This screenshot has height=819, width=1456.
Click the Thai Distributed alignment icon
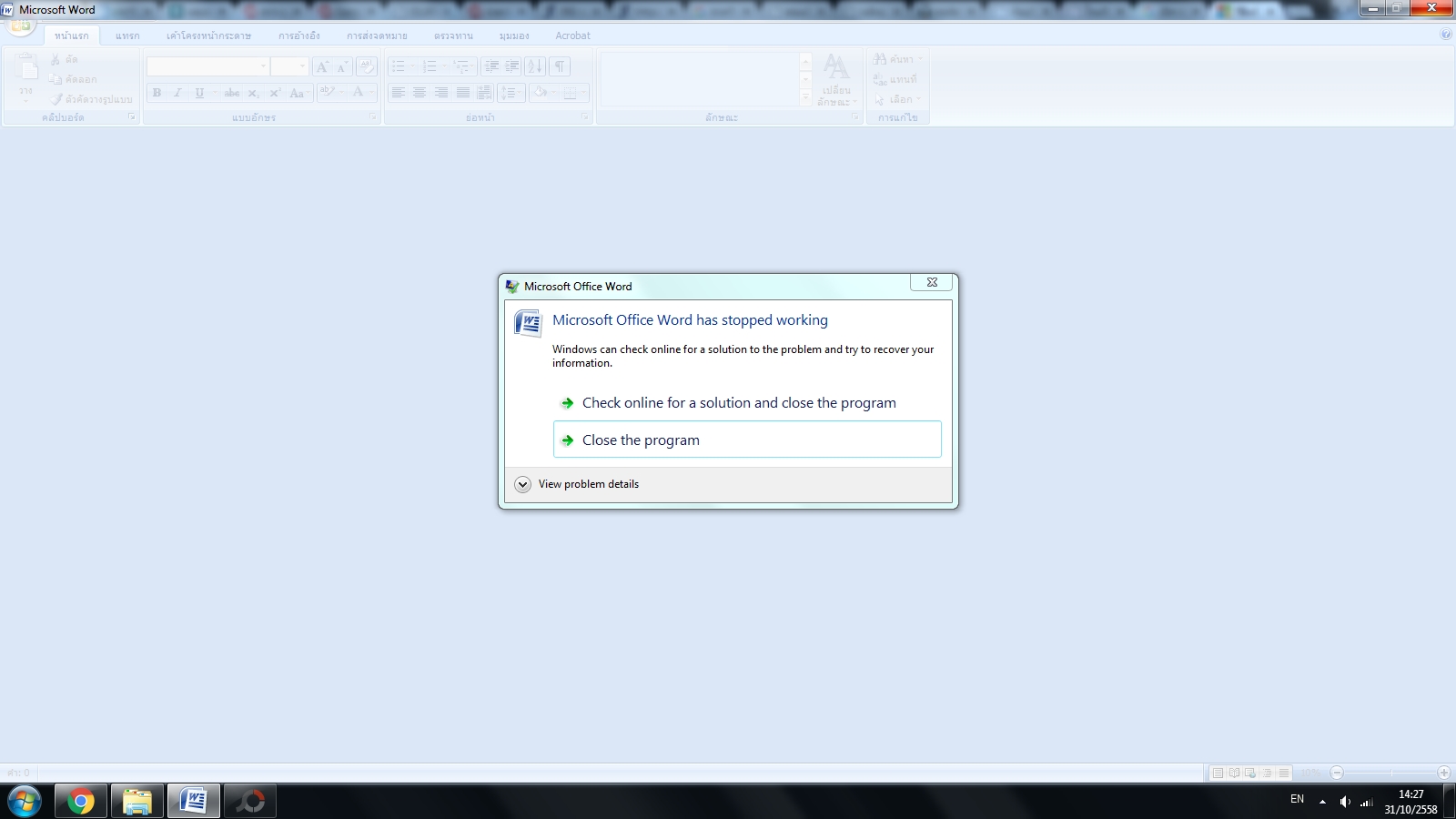click(484, 93)
